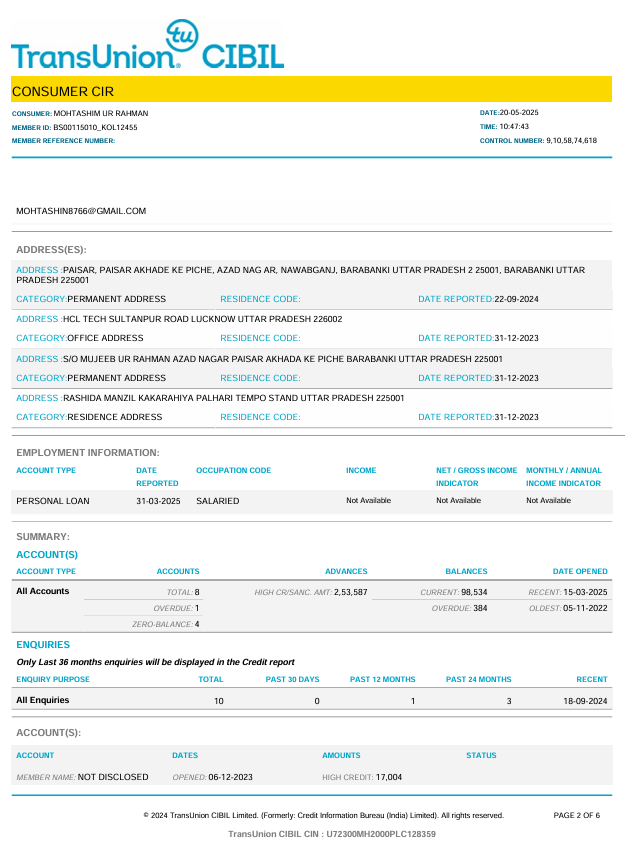
Task: Click the STATUS column header
Action: point(481,755)
